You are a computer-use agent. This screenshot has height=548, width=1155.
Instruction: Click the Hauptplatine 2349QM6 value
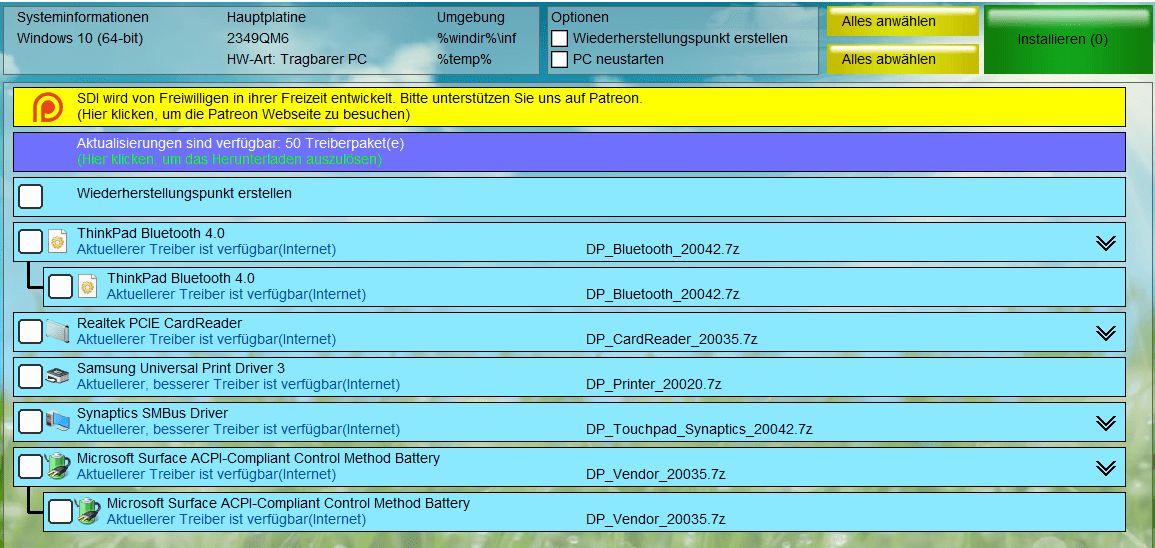tap(258, 38)
